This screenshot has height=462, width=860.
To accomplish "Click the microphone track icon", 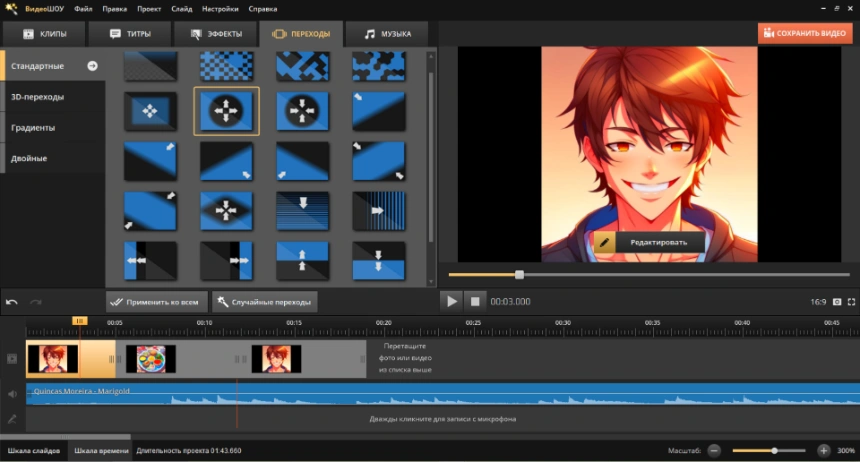I will (12, 419).
